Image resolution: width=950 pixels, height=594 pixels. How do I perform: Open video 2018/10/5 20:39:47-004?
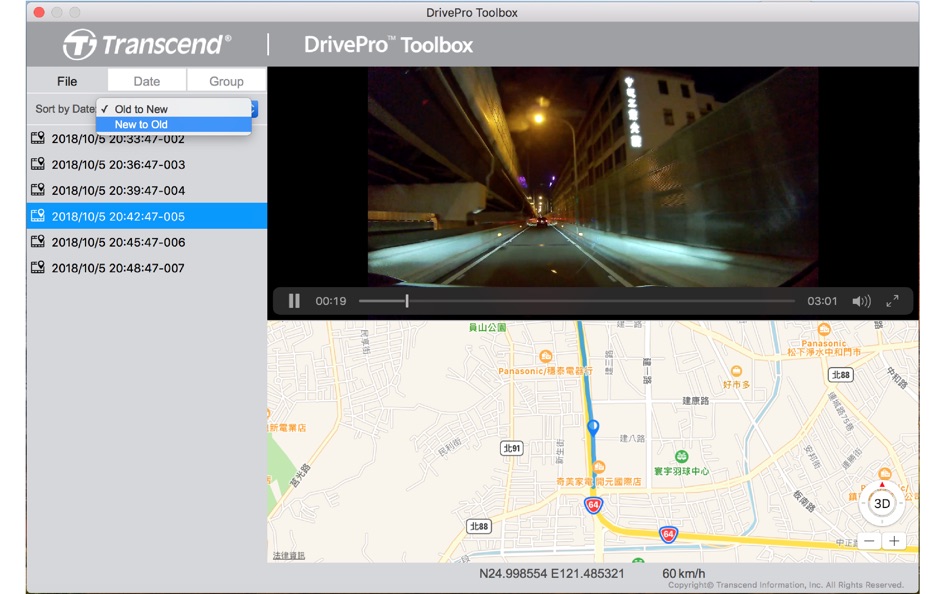147,190
